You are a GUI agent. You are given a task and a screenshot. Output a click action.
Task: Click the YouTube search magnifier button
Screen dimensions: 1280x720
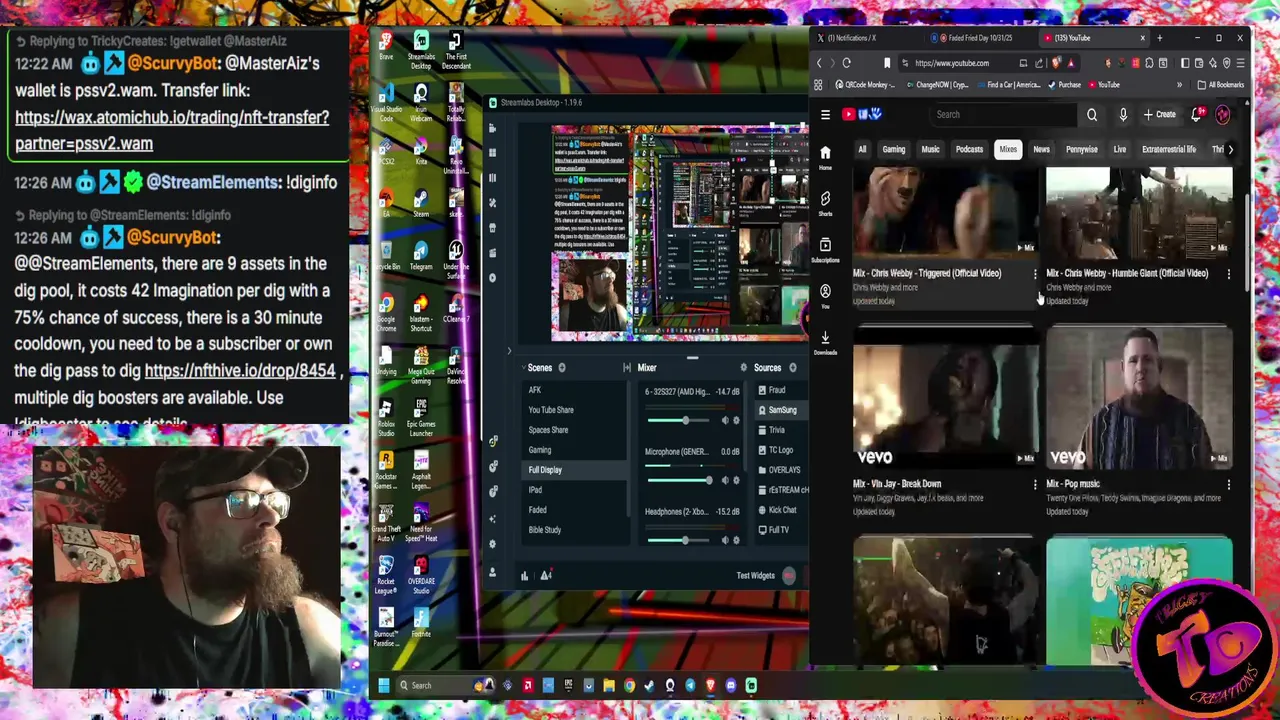pyautogui.click(x=1092, y=115)
